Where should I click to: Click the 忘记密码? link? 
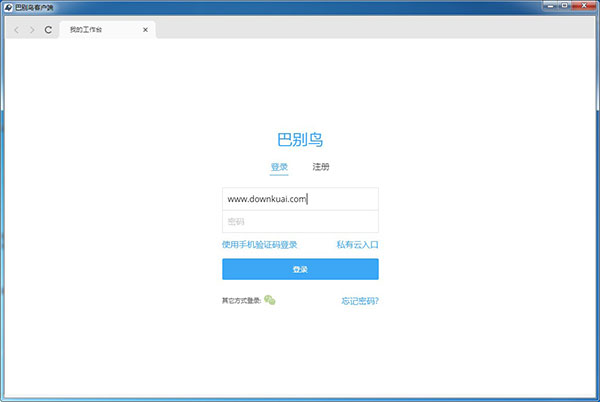[359, 300]
